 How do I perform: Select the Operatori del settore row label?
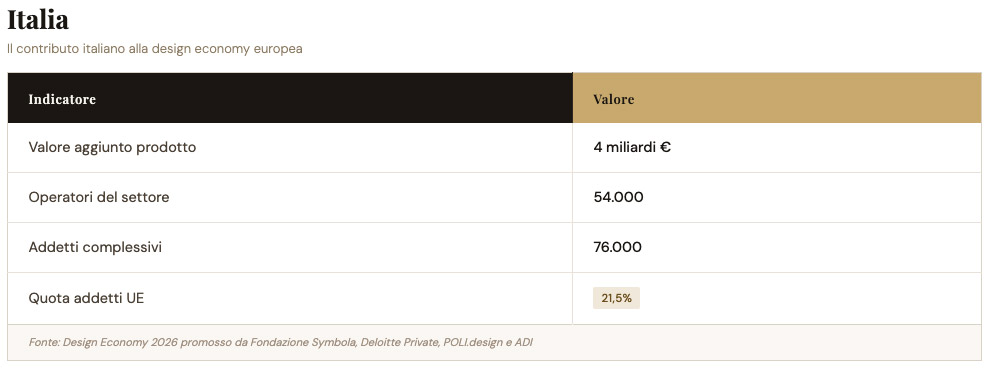[x=99, y=198]
